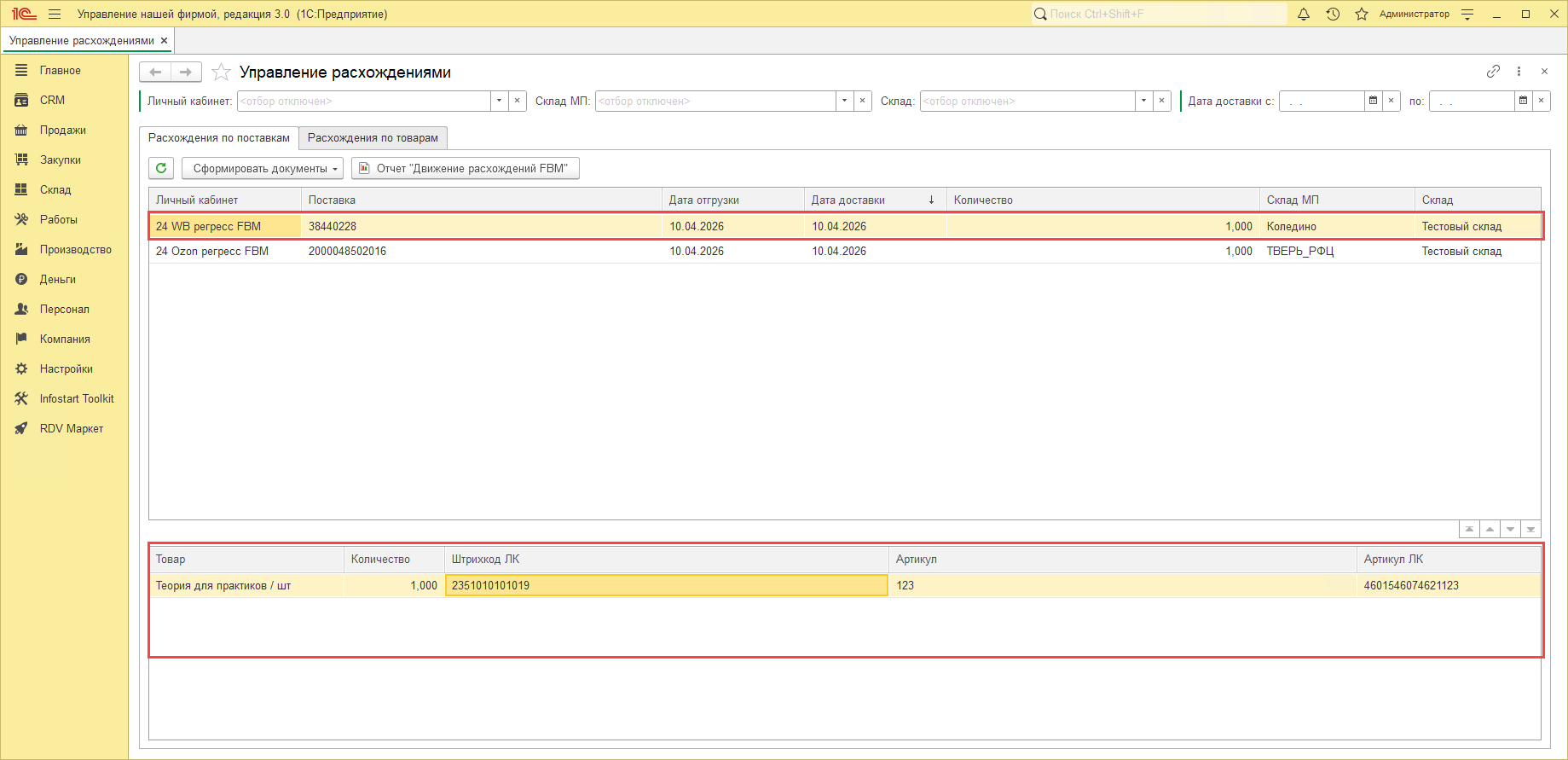Expand the Личный кабинет filter dropdown
Viewport: 1568px width, 760px height.
tap(500, 101)
